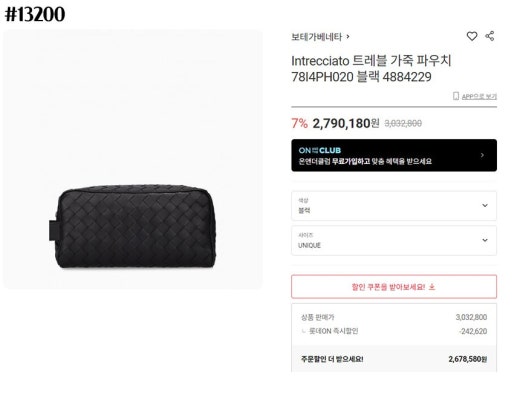Click the black woven pouch product image
The image size is (520, 412).
(x=132, y=227)
